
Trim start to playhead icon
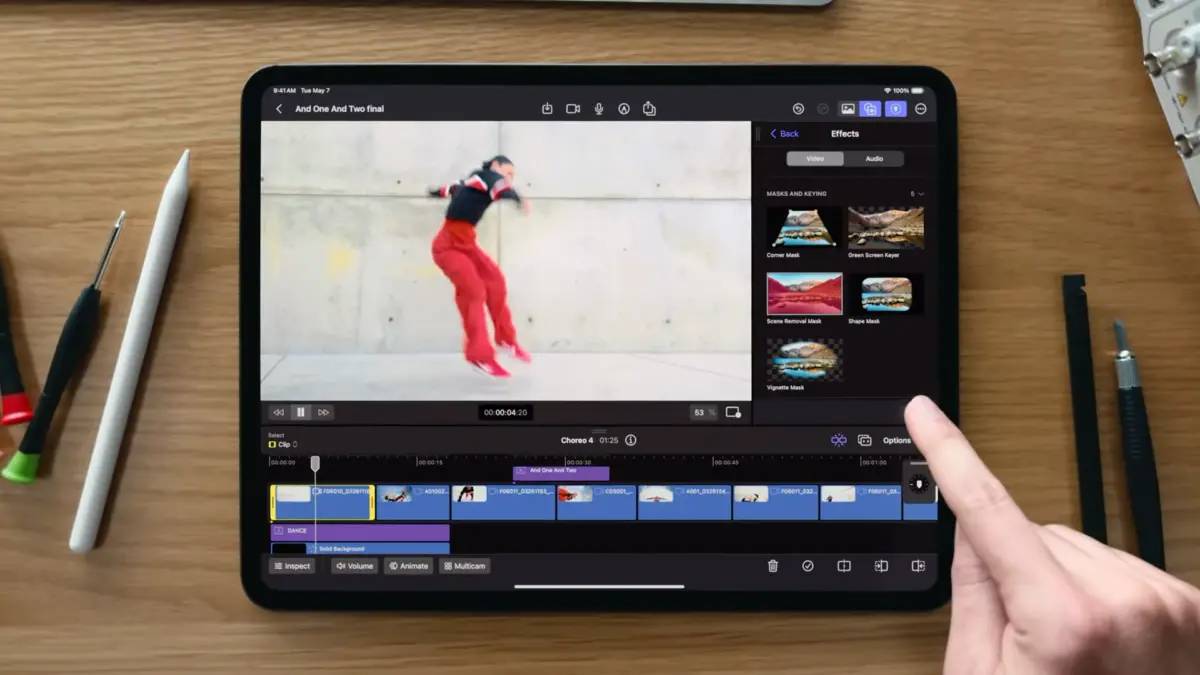point(881,566)
